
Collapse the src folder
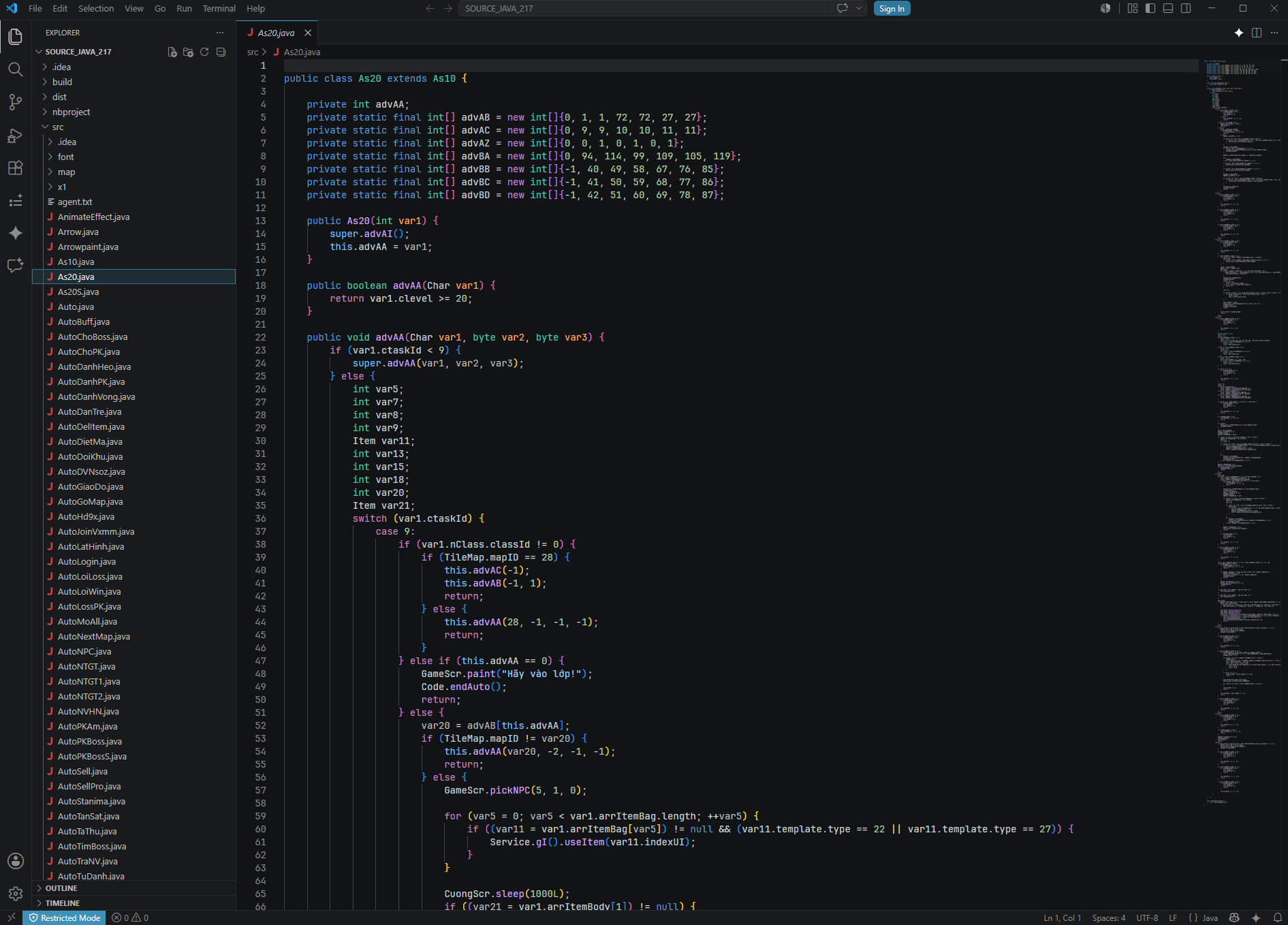[58, 127]
